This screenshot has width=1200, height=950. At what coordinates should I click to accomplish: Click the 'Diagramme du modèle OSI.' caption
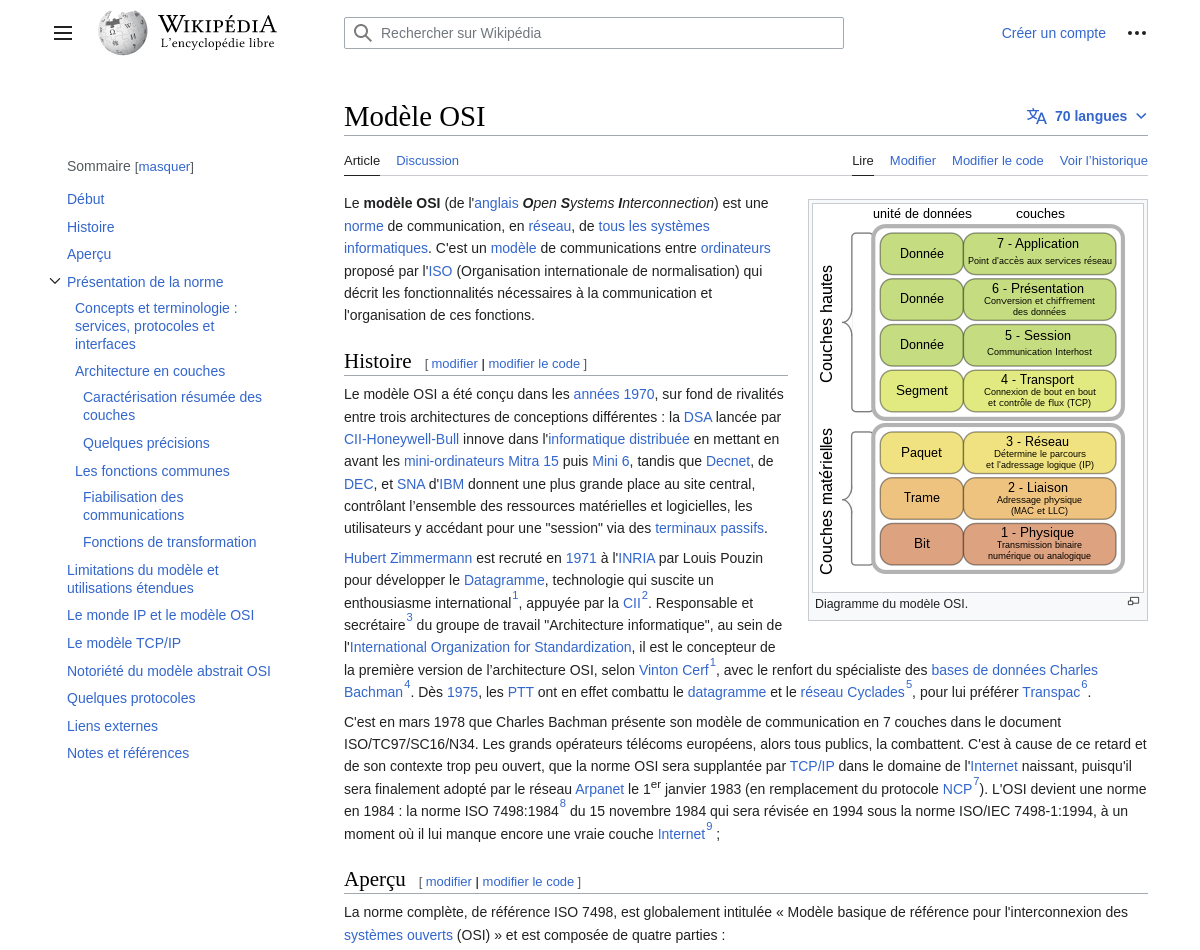pos(892,604)
